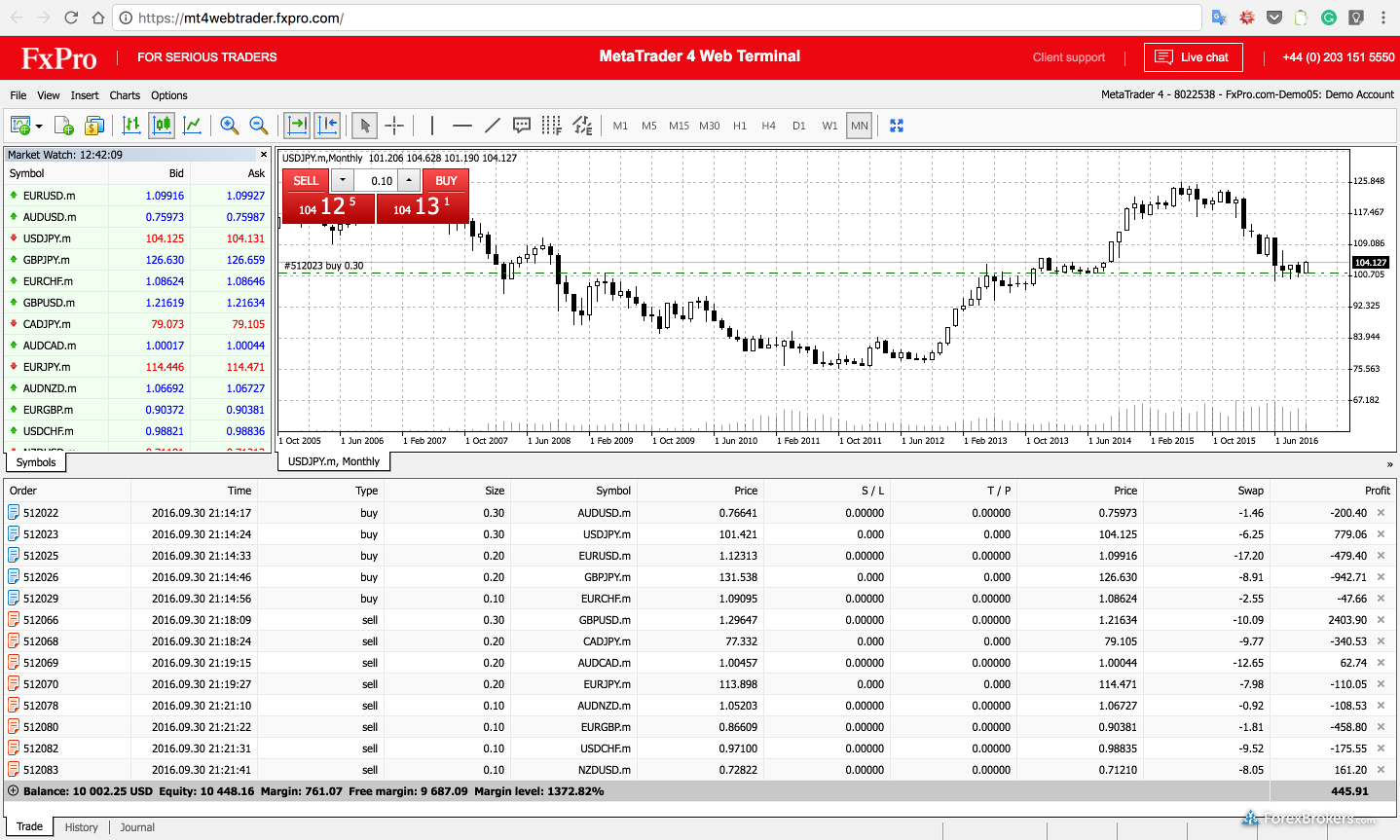1400x840 pixels.
Task: Click the buy order icon for 512023
Action: [14, 534]
